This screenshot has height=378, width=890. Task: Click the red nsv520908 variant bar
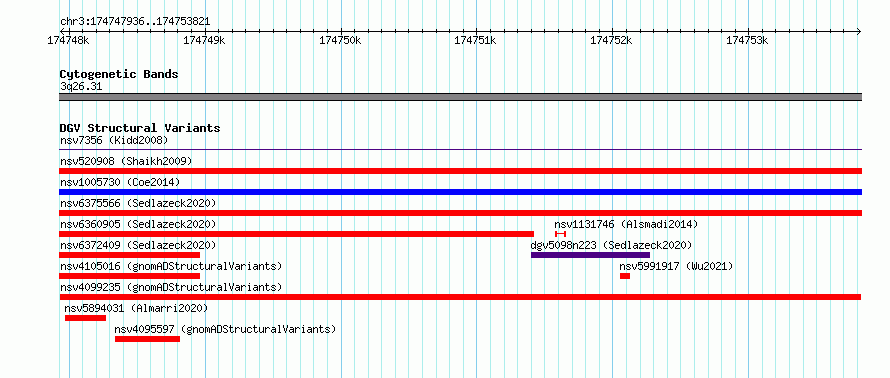tap(460, 171)
